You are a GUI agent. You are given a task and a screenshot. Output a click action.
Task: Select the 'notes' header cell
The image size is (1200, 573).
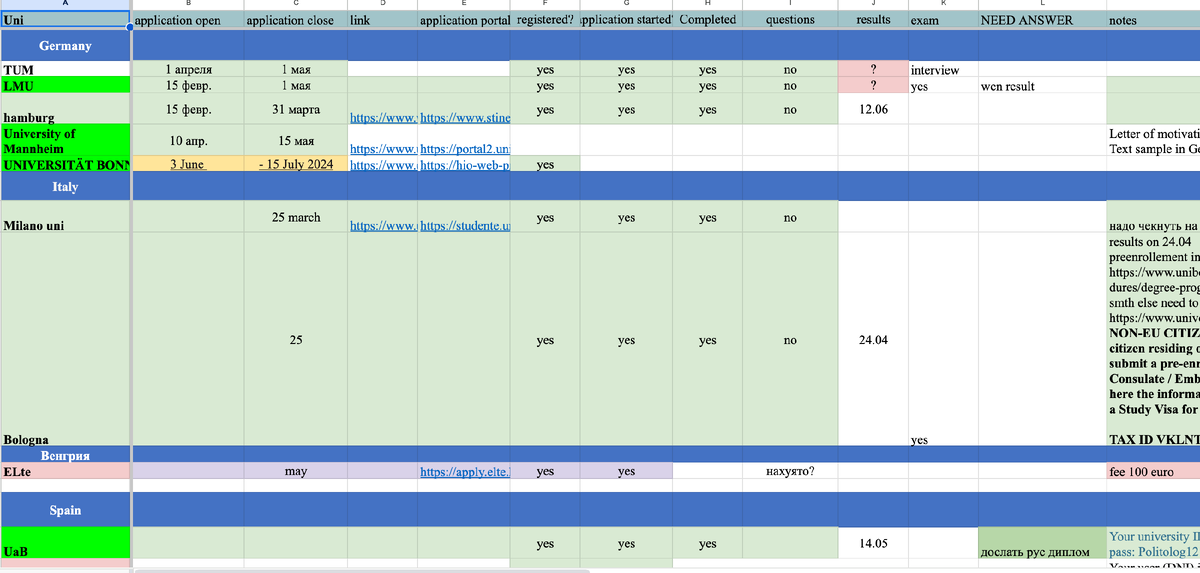(1153, 20)
